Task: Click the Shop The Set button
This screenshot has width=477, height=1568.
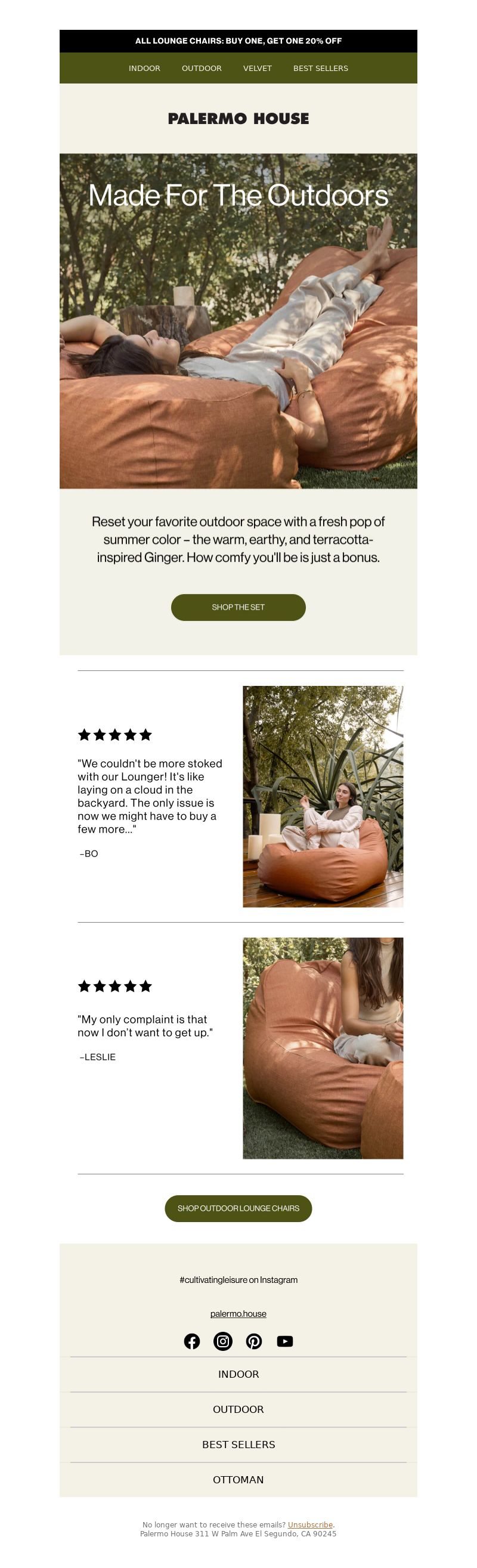Action: click(x=238, y=607)
